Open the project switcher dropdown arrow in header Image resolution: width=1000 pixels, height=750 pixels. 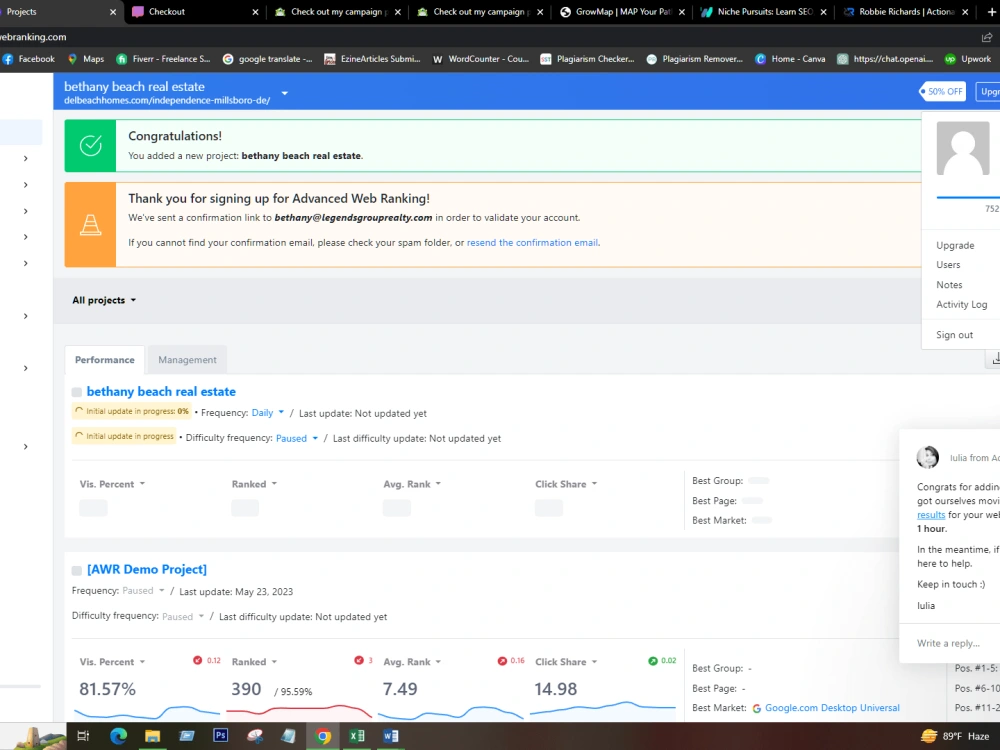285,93
